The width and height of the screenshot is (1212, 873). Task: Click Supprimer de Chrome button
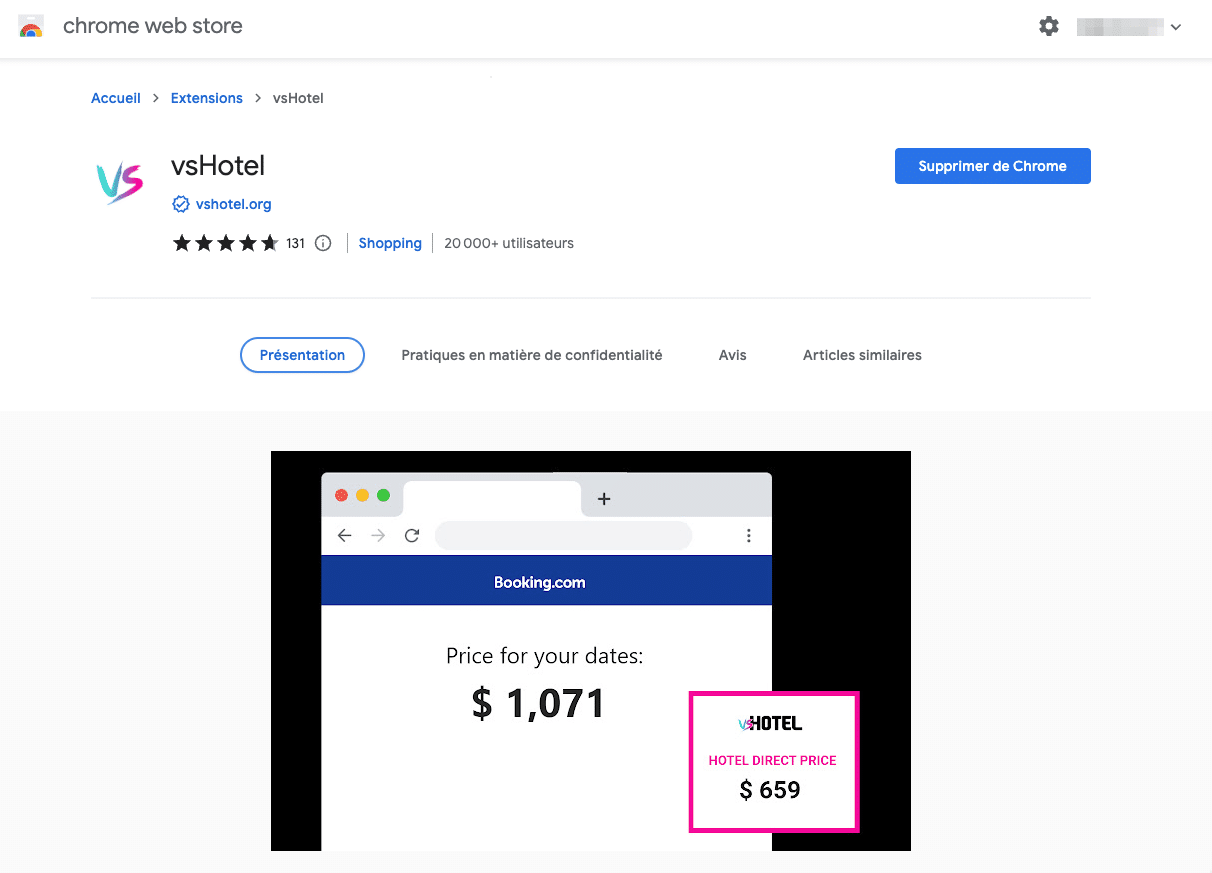[x=993, y=166]
